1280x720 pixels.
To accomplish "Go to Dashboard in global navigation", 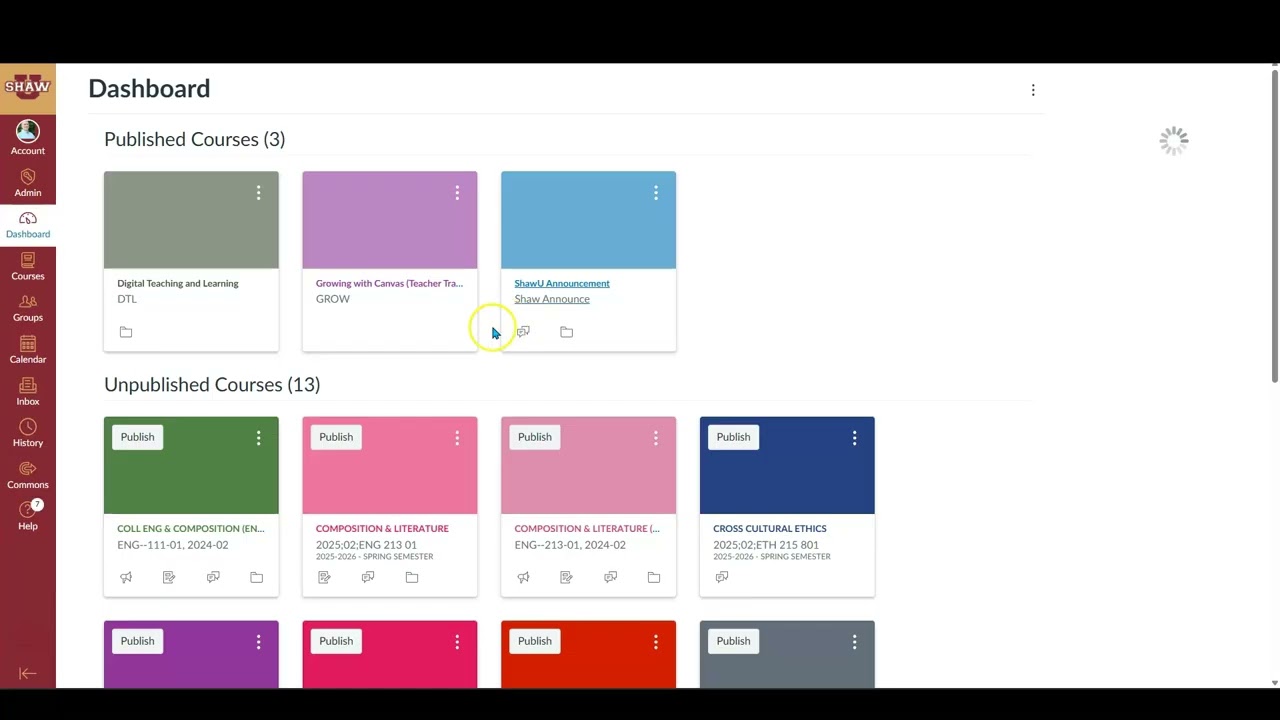I will (28, 225).
